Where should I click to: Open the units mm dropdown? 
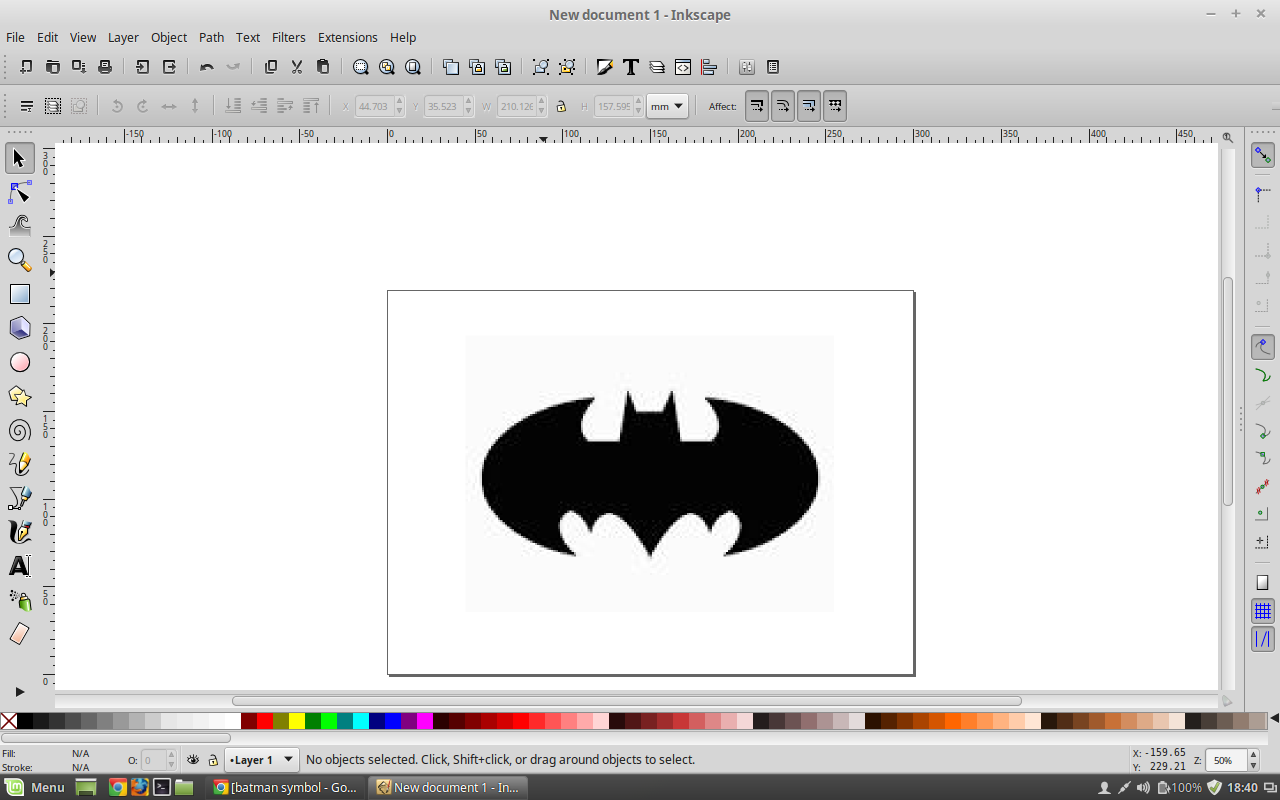(667, 106)
